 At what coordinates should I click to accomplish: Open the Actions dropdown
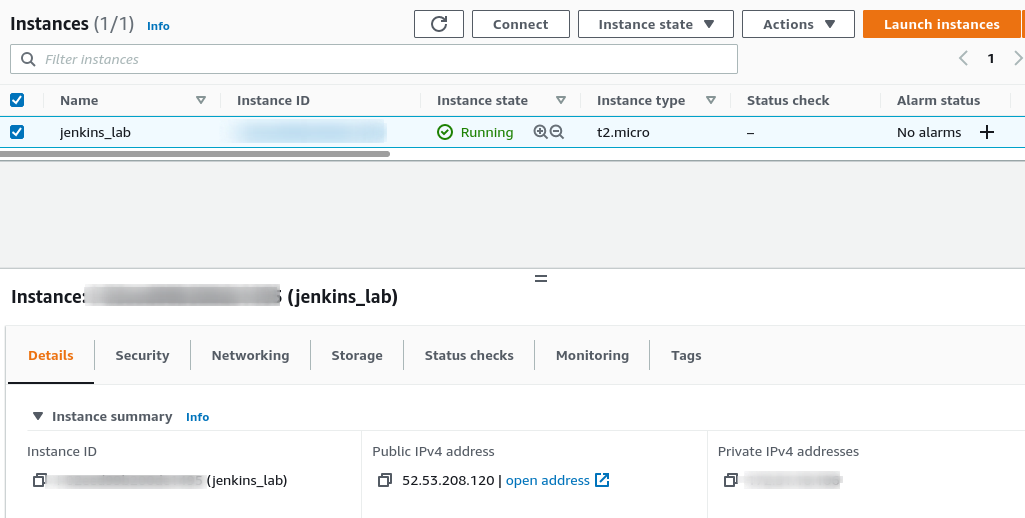pos(798,24)
